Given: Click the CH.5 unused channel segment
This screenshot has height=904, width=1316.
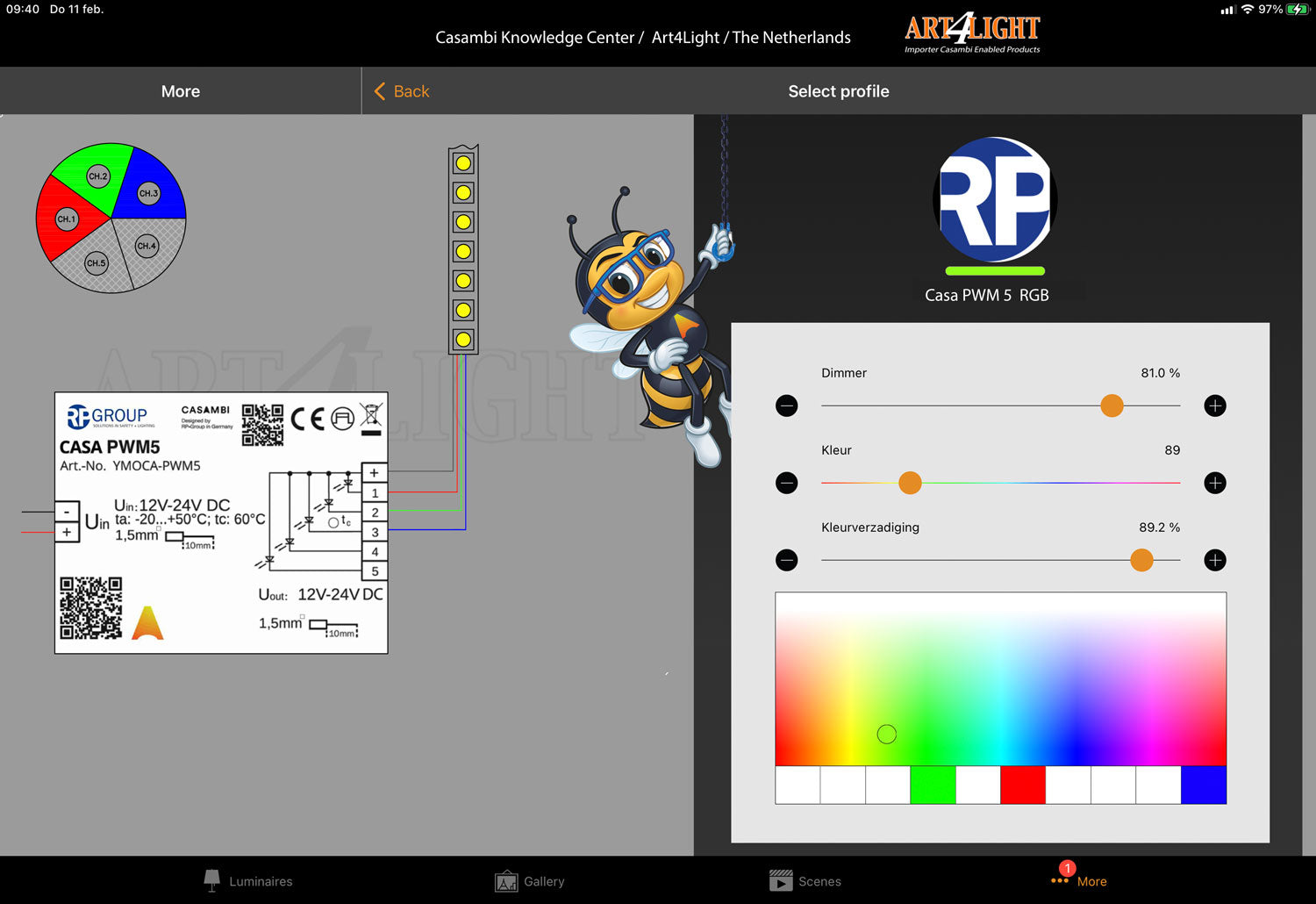Looking at the screenshot, I should tap(95, 262).
